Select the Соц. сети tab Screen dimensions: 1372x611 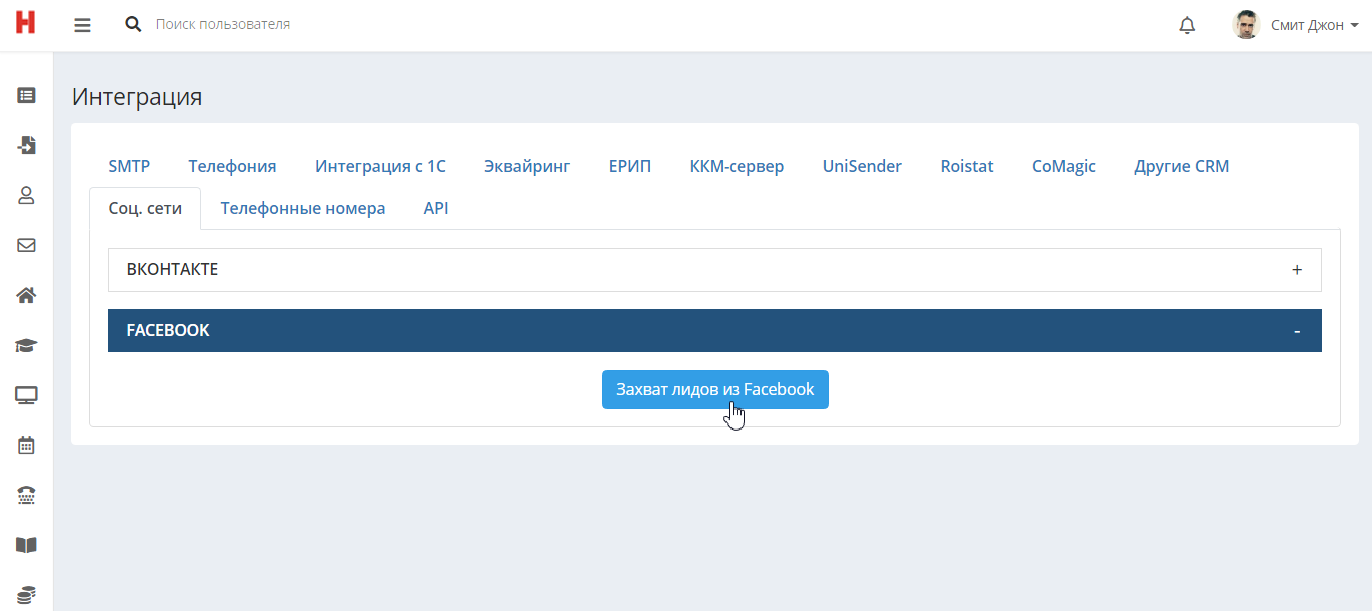coord(145,209)
